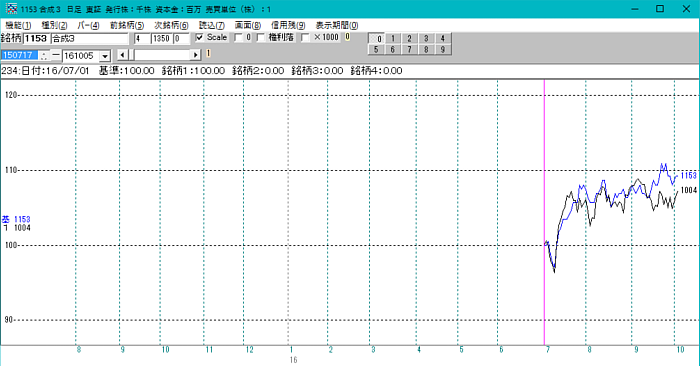Click the Y-axis label 120
This screenshot has width=700, height=366.
pyautogui.click(x=11, y=95)
